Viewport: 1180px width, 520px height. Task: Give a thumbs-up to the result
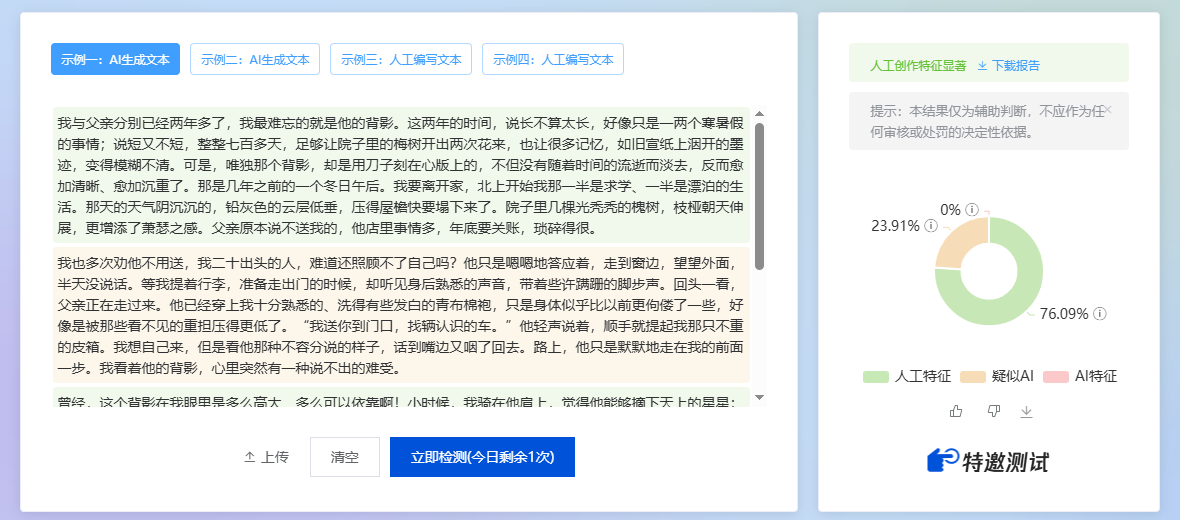pos(956,411)
